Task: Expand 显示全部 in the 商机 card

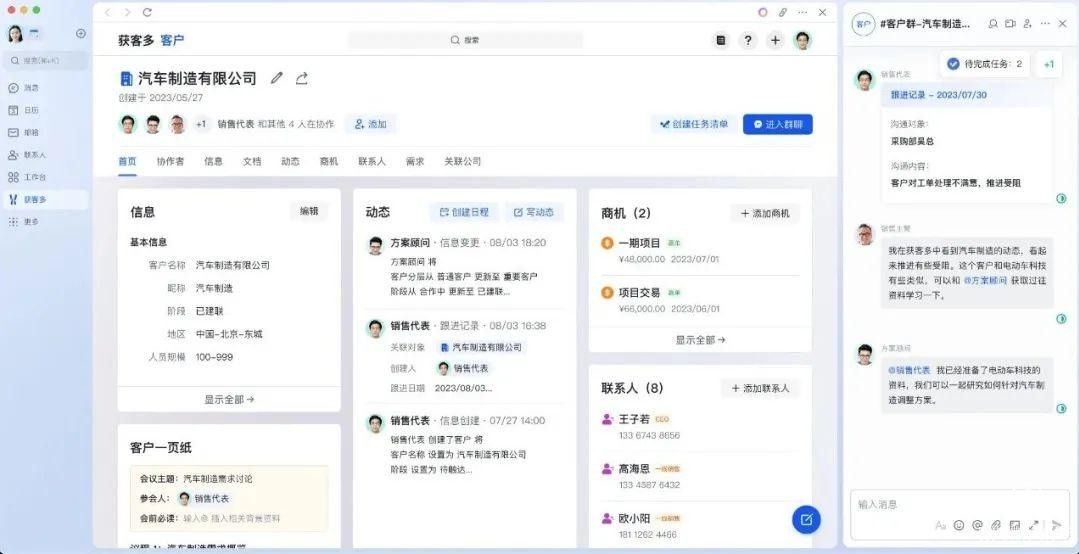Action: [x=700, y=340]
